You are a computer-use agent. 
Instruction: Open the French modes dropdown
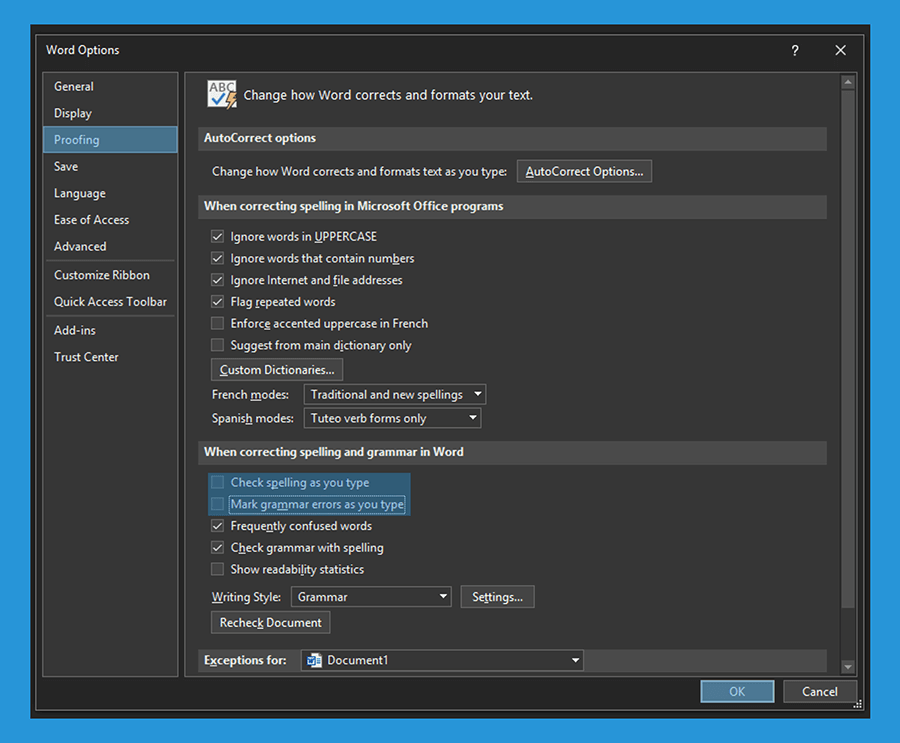pyautogui.click(x=395, y=394)
